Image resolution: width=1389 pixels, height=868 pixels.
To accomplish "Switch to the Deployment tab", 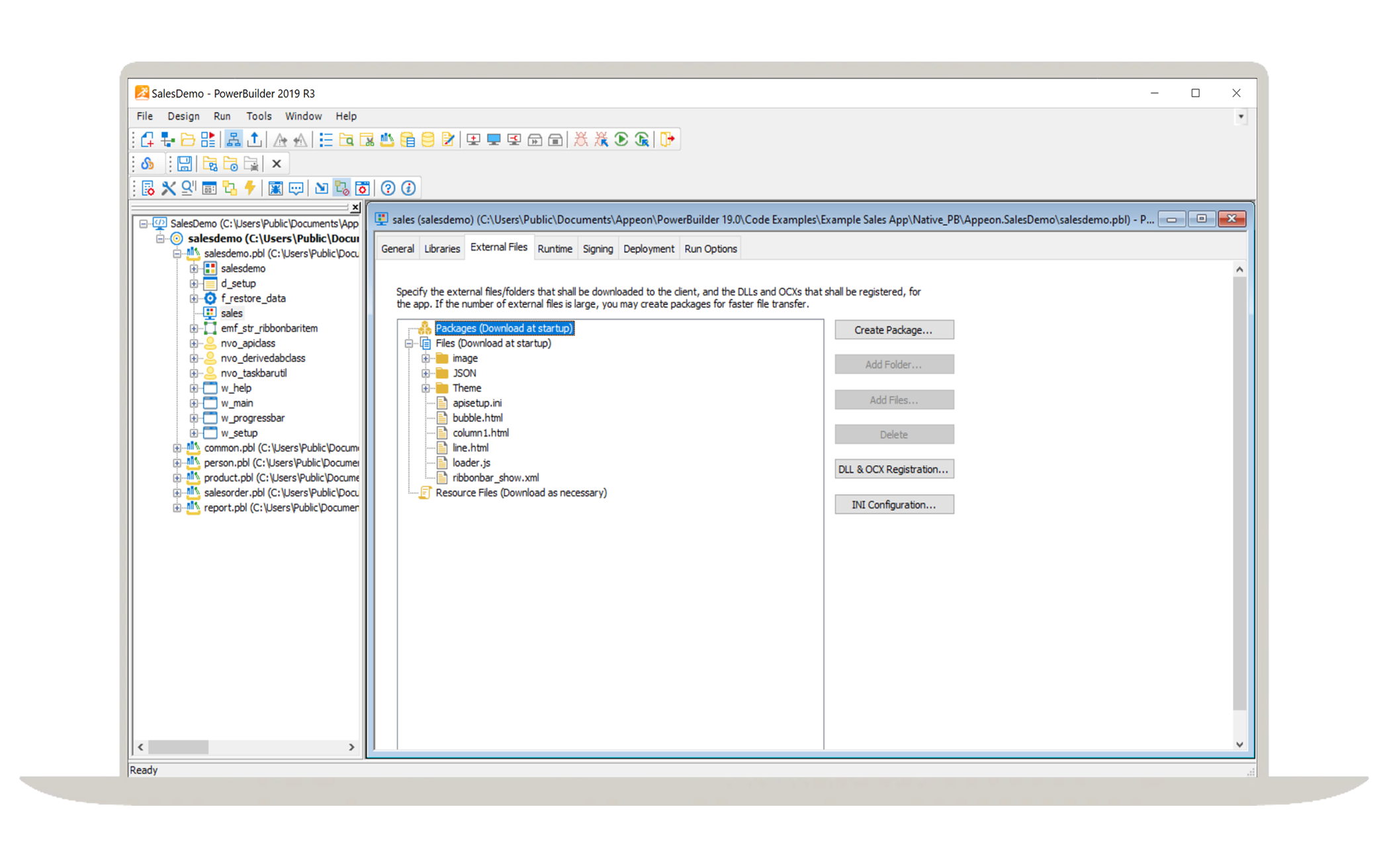I will (649, 249).
